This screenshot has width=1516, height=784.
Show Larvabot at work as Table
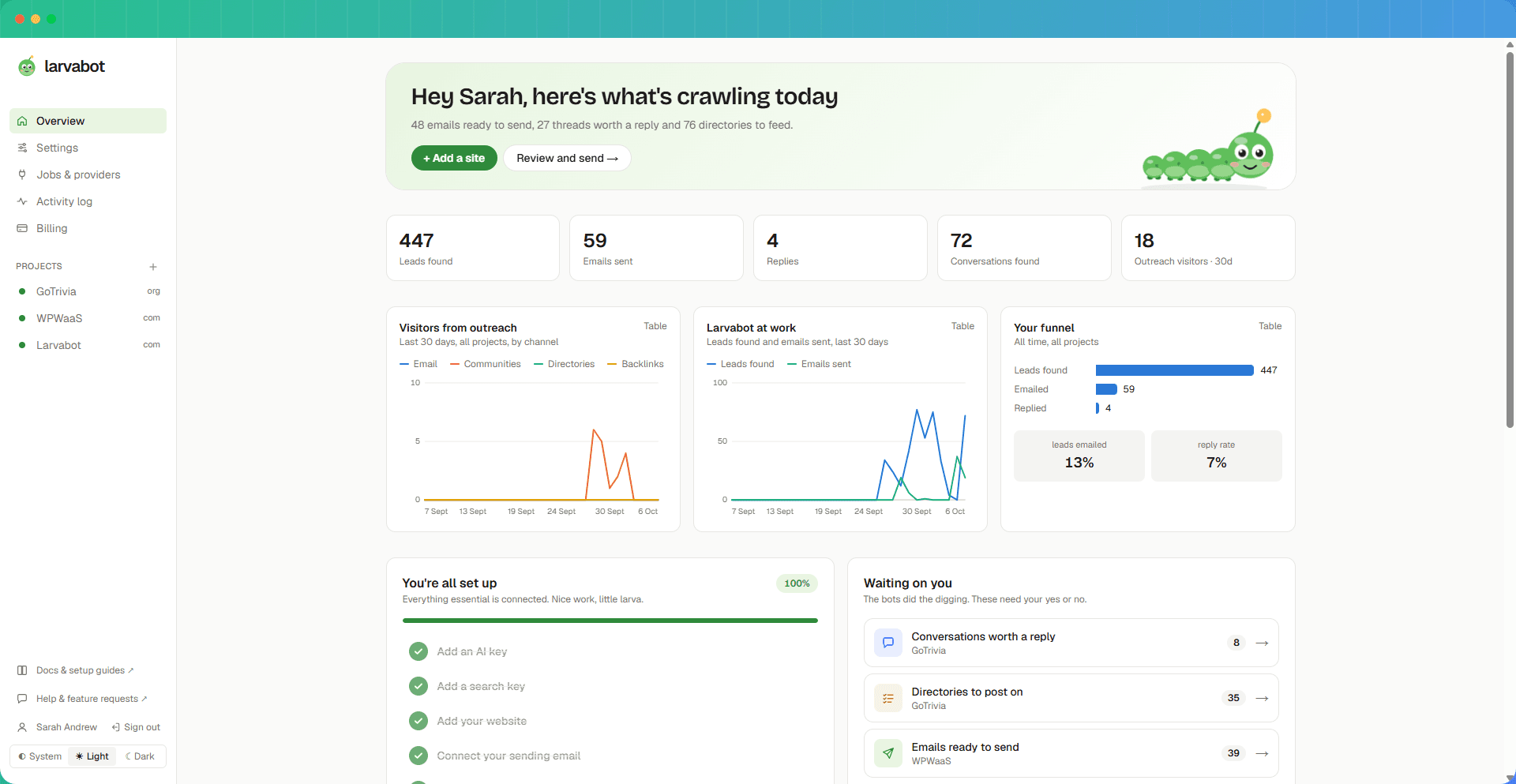click(x=963, y=326)
